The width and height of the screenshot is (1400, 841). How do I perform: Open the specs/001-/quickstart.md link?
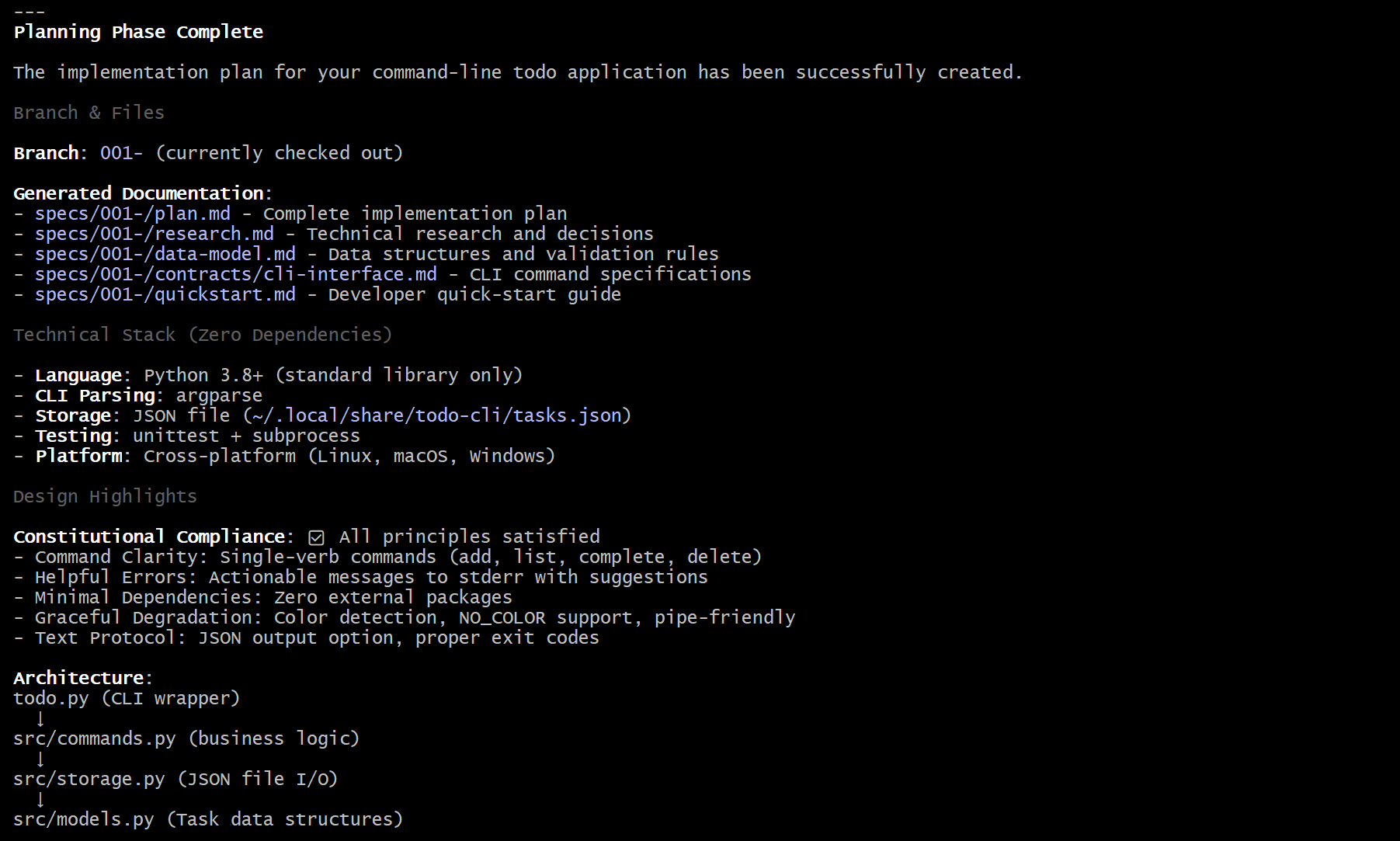(x=165, y=294)
